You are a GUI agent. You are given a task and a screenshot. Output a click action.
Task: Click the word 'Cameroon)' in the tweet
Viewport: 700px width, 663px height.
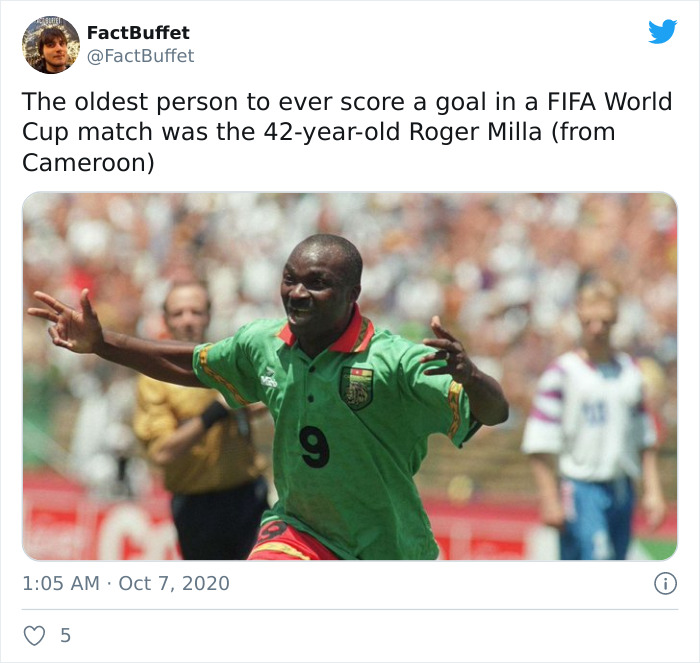click(88, 162)
